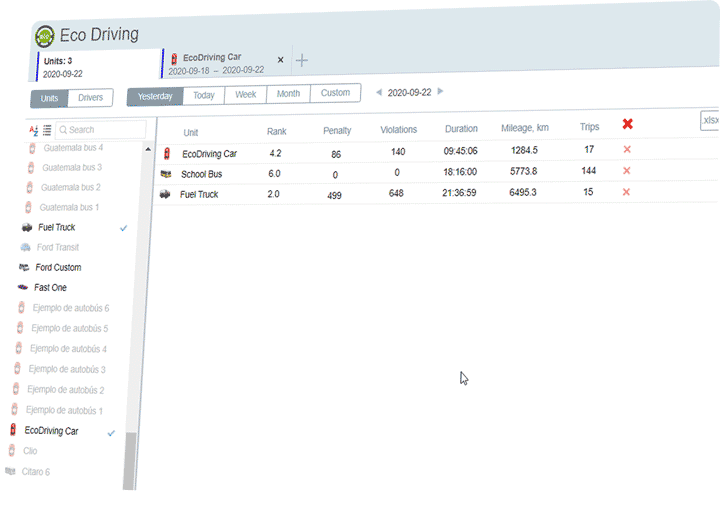Image resolution: width=720 pixels, height=509 pixels.
Task: Sort table by Violations column
Action: point(399,130)
